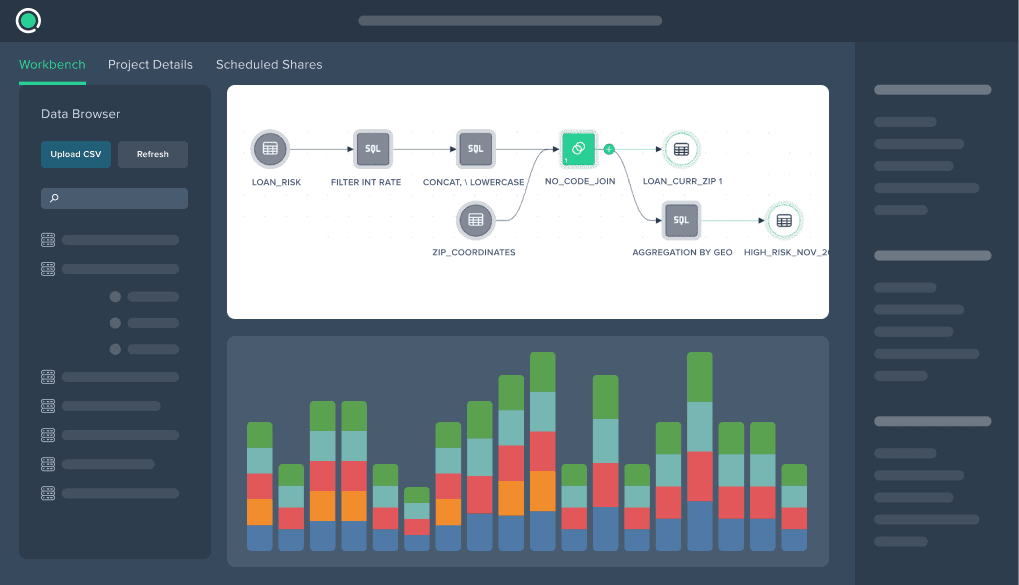Image resolution: width=1019 pixels, height=585 pixels.
Task: Select the ZIP_COORDINATES dataset node
Action: coord(475,220)
